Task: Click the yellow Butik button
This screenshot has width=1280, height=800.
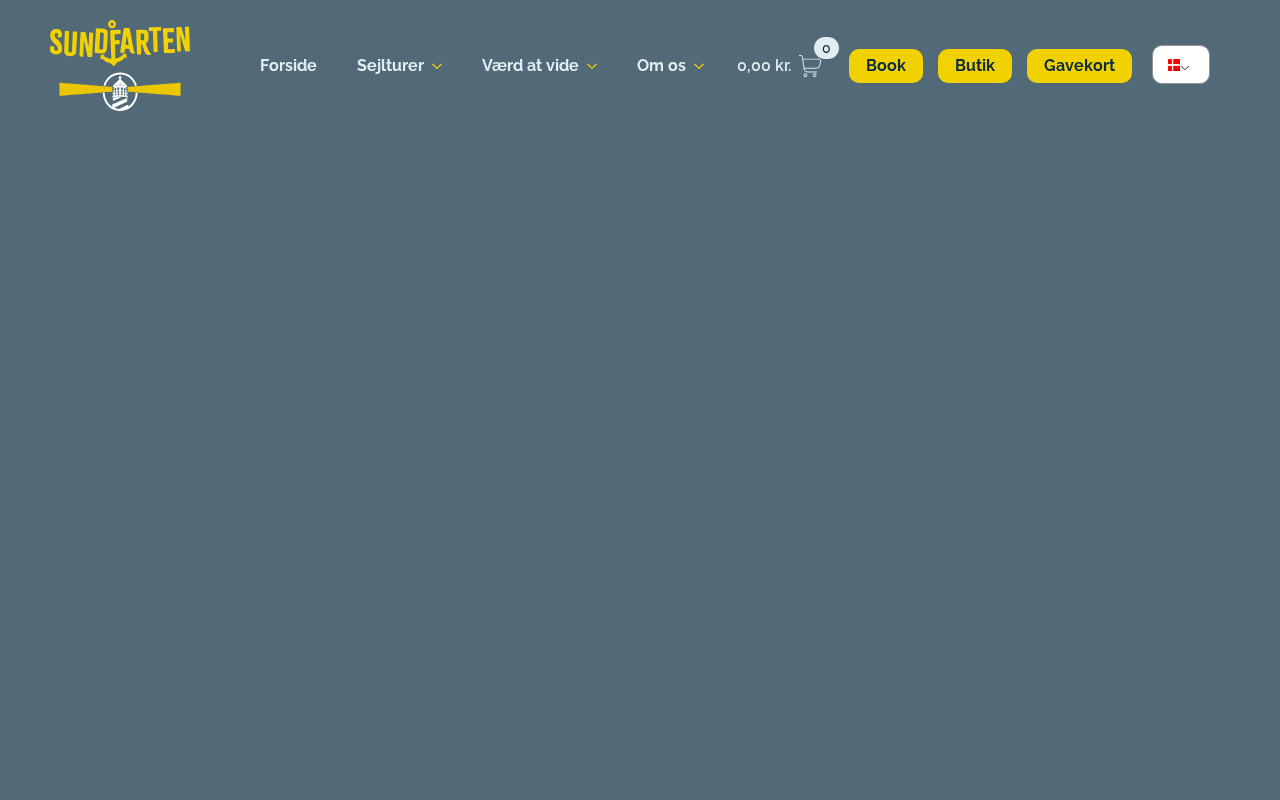Action: click(x=975, y=66)
